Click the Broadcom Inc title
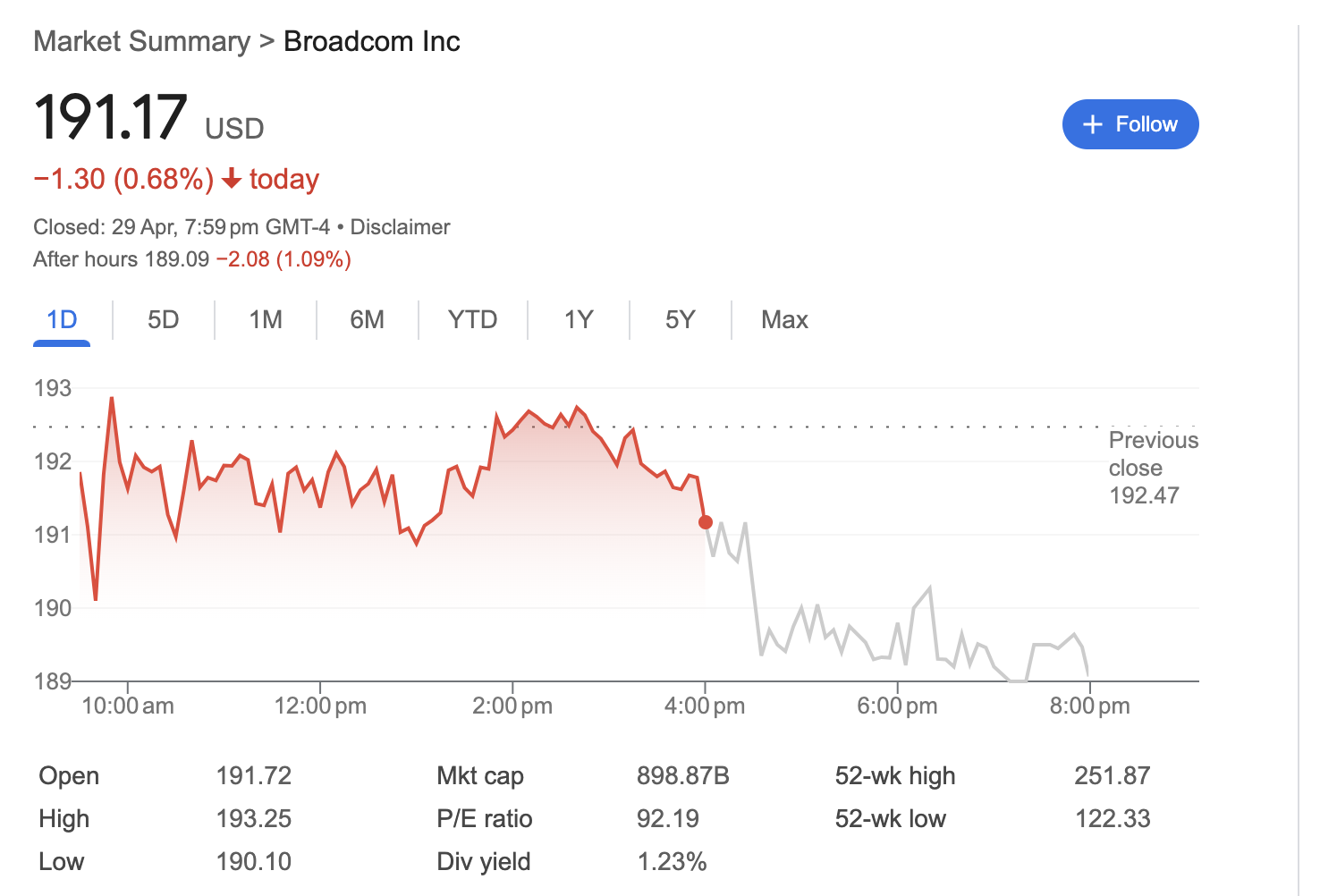Screen dimensions: 1320x896 [x=372, y=42]
